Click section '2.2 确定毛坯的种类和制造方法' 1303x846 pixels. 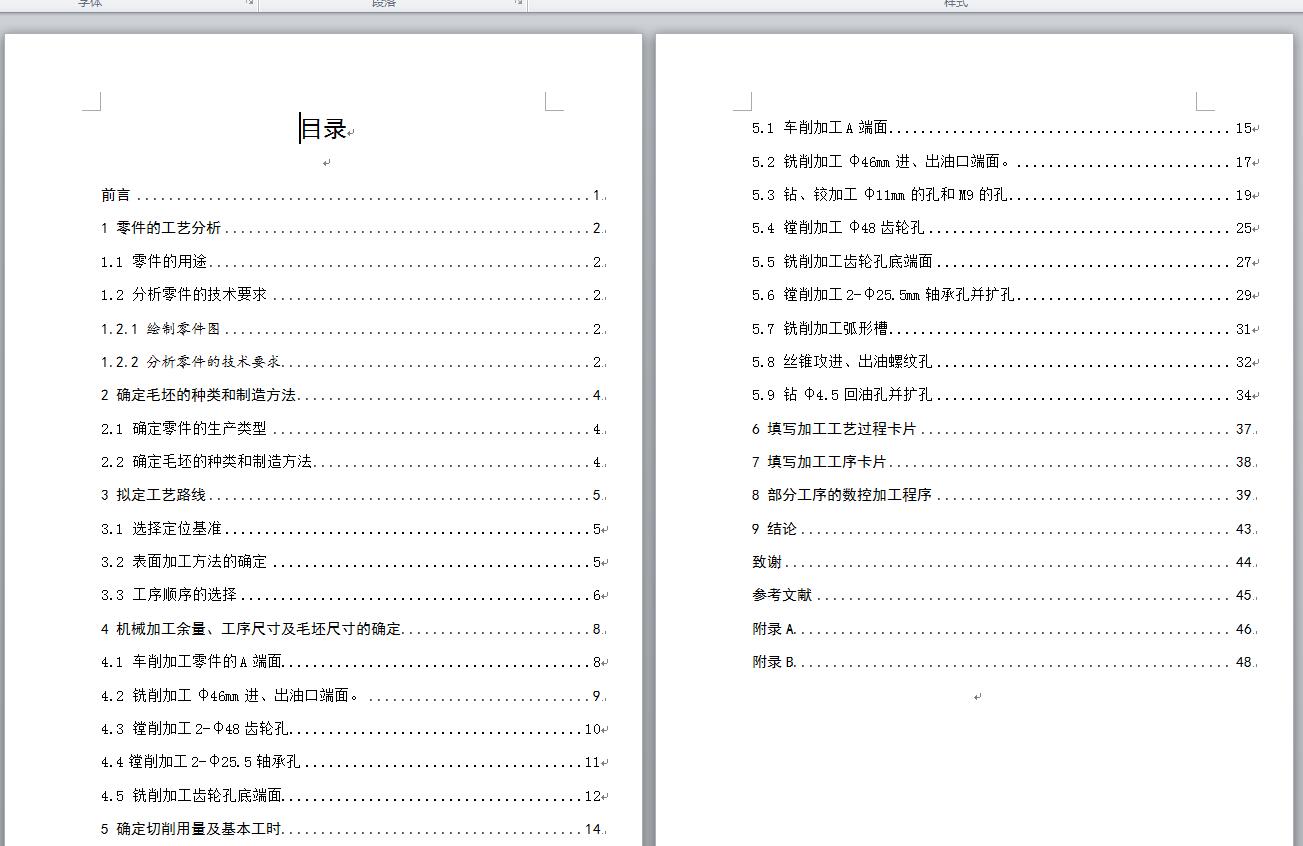(x=353, y=462)
